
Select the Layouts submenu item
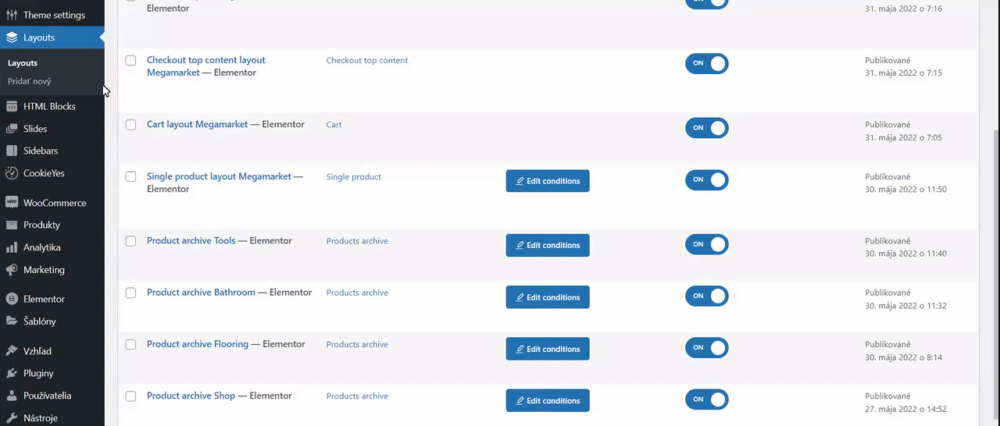coord(22,63)
